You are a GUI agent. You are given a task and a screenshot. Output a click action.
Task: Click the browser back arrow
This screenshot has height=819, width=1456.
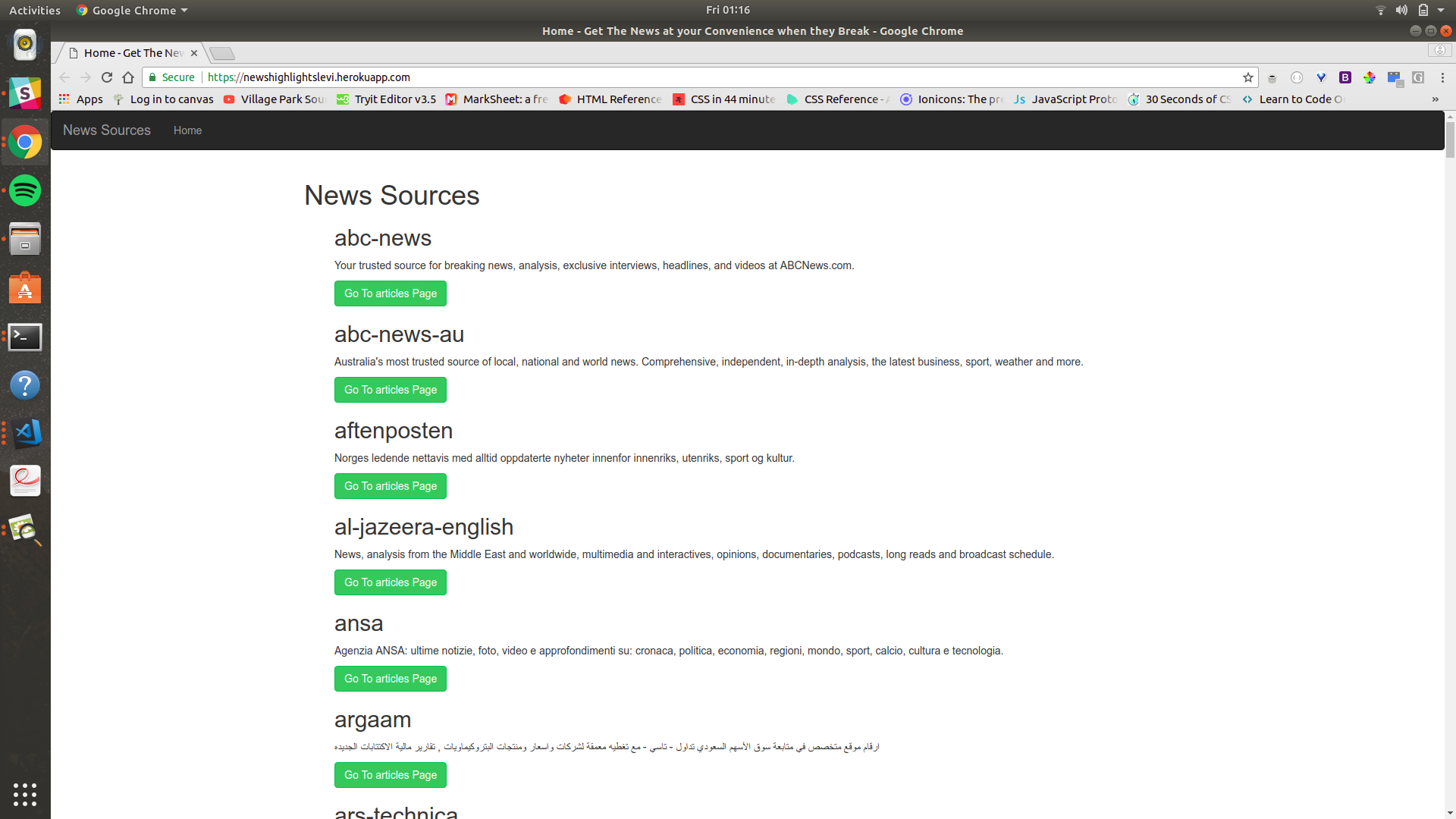(64, 77)
